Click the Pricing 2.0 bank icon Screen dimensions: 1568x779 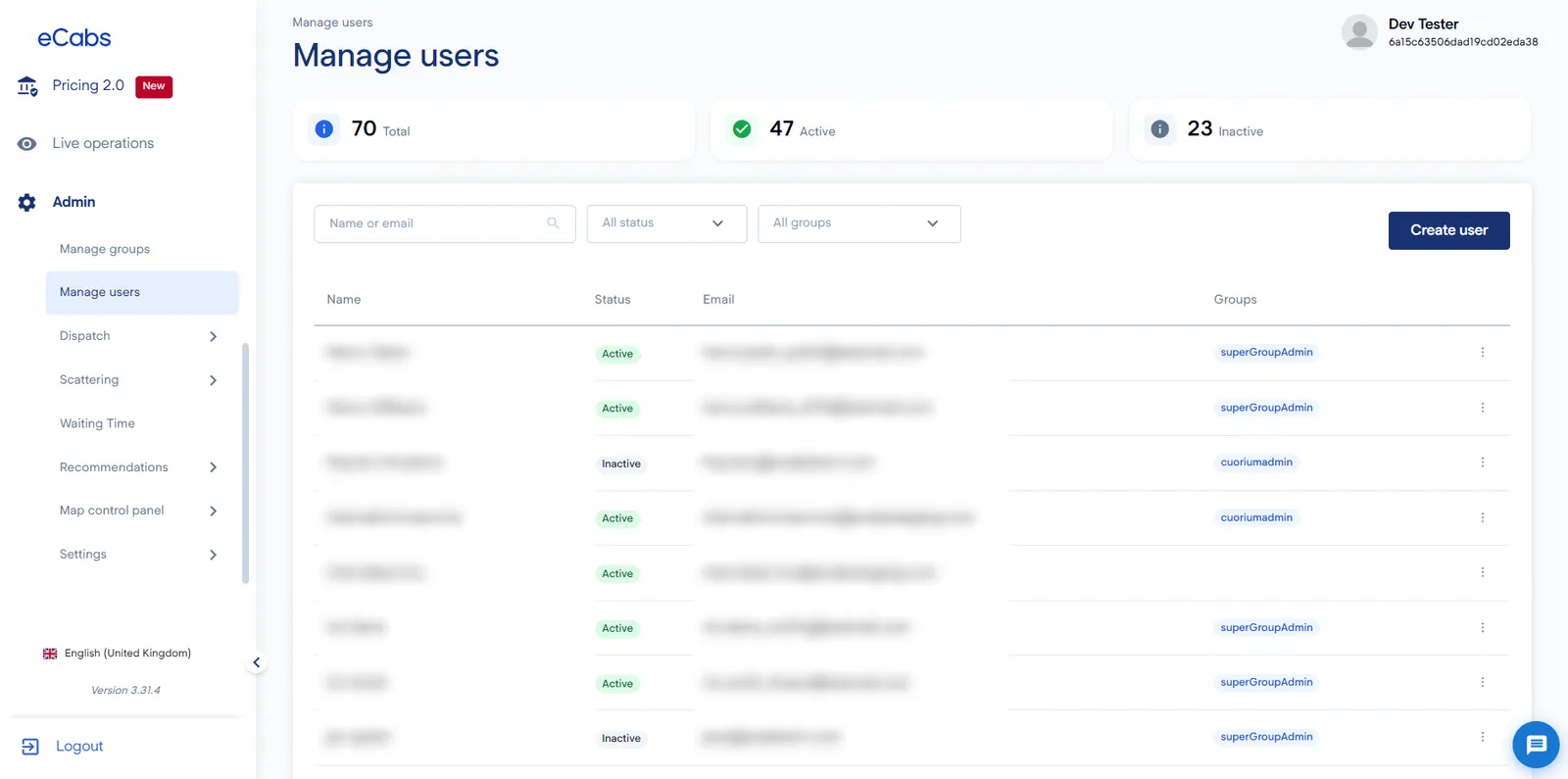point(27,86)
